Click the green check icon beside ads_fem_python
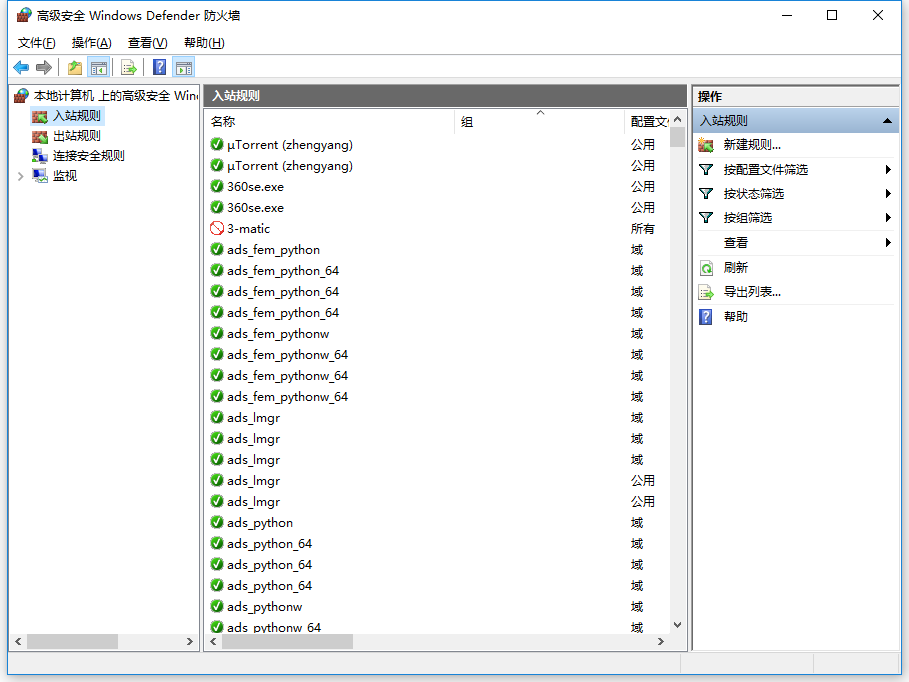This screenshot has height=682, width=909. click(217, 249)
